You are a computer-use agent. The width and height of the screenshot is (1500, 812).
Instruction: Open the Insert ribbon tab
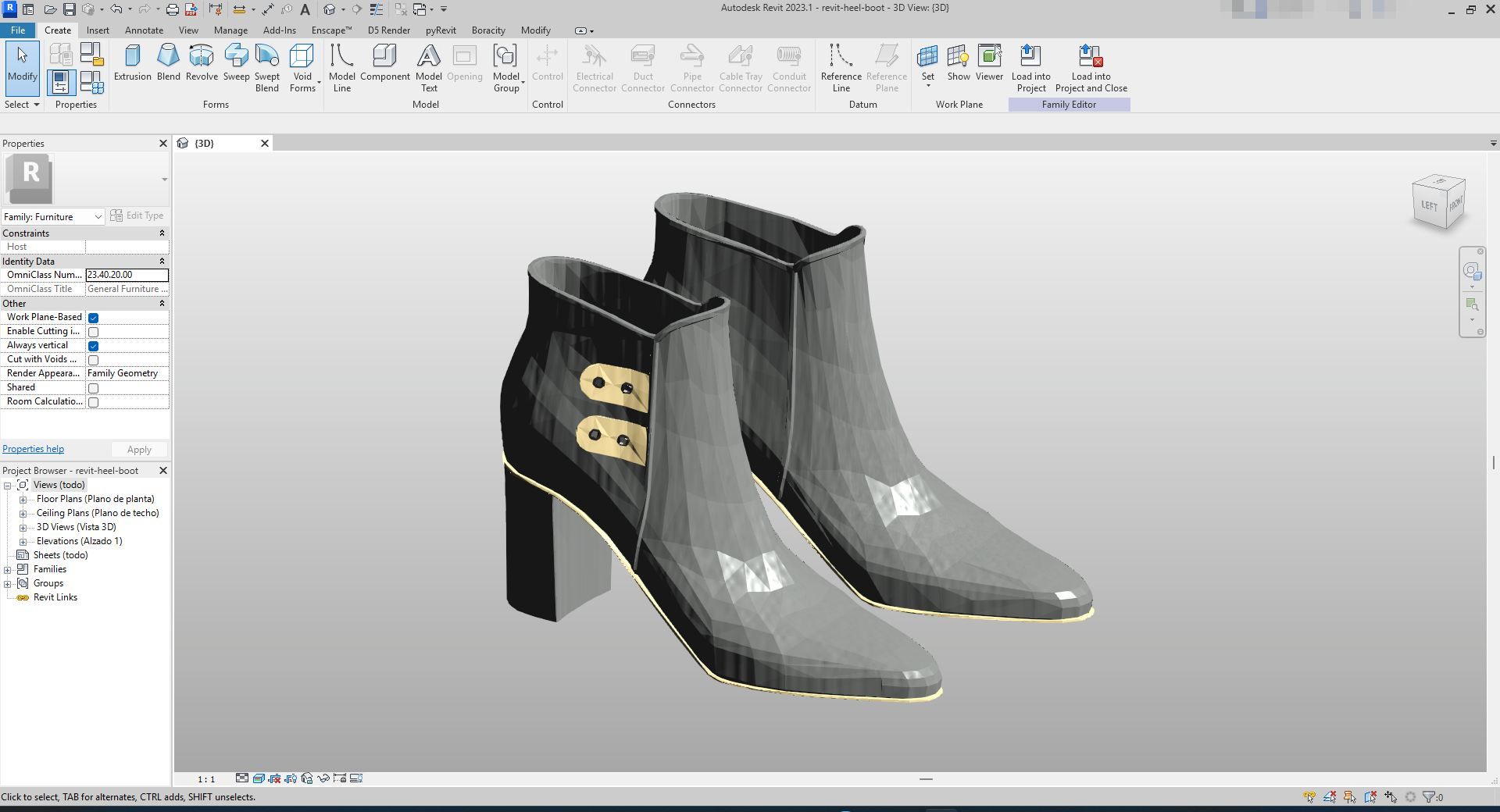[x=98, y=30]
